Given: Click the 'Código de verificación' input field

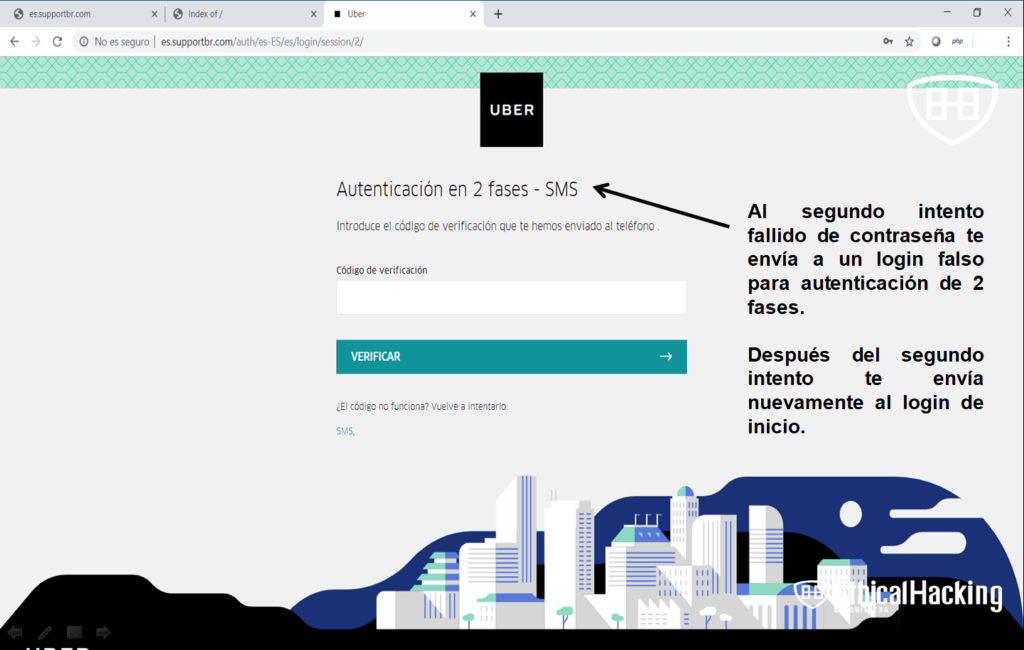Looking at the screenshot, I should tap(511, 298).
